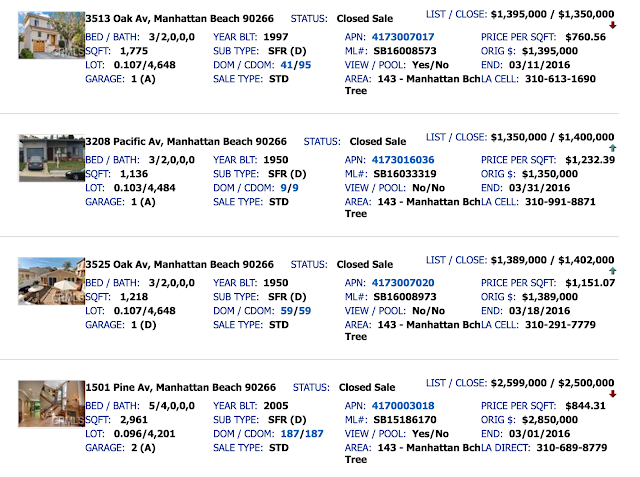The width and height of the screenshot is (640, 477).
Task: Select address 3513 Oak Av, Manhattan Beach 90266
Action: [180, 19]
